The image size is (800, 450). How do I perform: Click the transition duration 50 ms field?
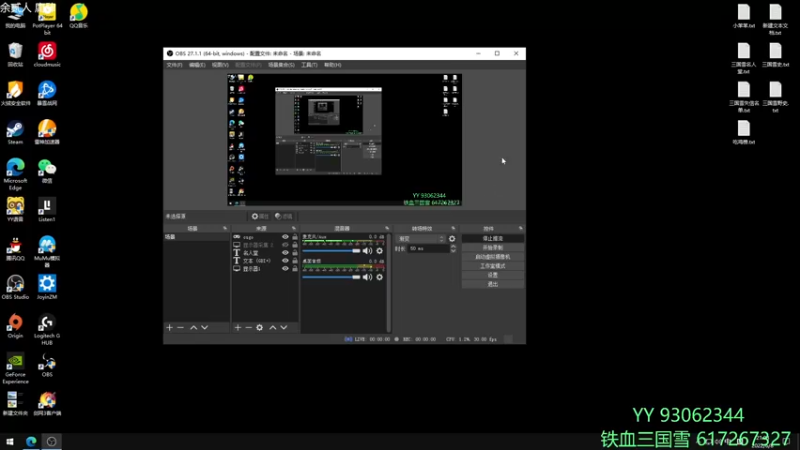point(429,248)
